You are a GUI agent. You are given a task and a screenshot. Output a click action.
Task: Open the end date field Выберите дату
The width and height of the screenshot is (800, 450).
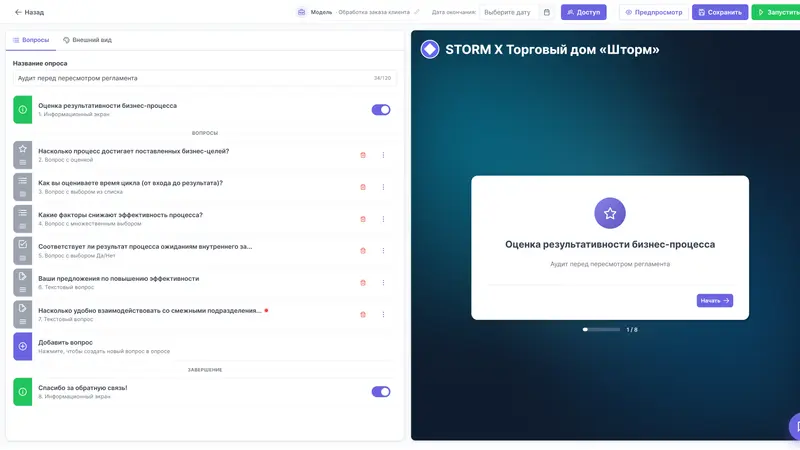pos(508,12)
